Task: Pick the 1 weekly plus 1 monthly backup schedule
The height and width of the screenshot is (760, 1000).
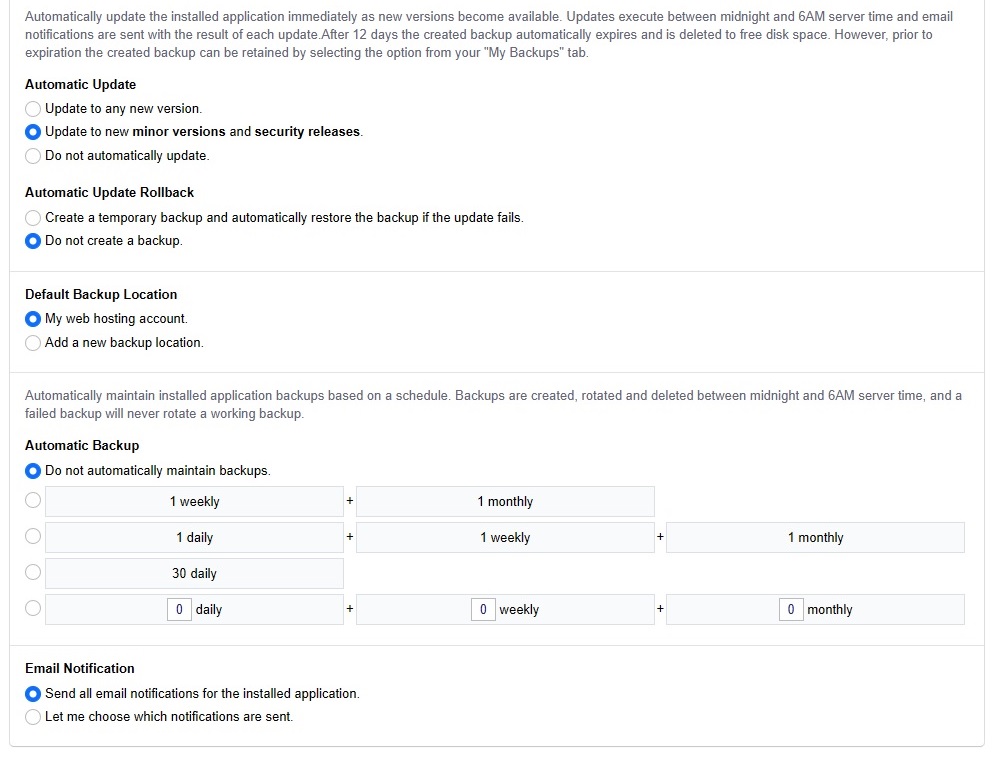Action: [x=32, y=500]
